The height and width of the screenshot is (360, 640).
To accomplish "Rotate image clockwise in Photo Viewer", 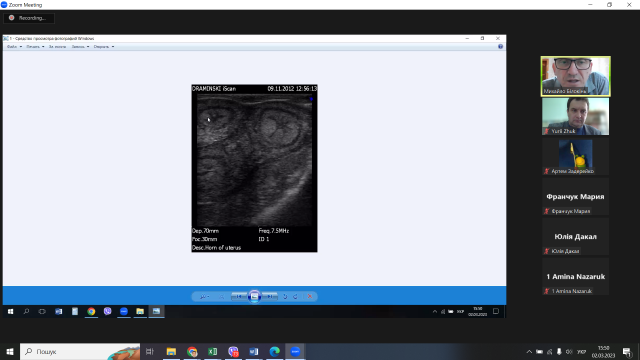I will [x=296, y=297].
